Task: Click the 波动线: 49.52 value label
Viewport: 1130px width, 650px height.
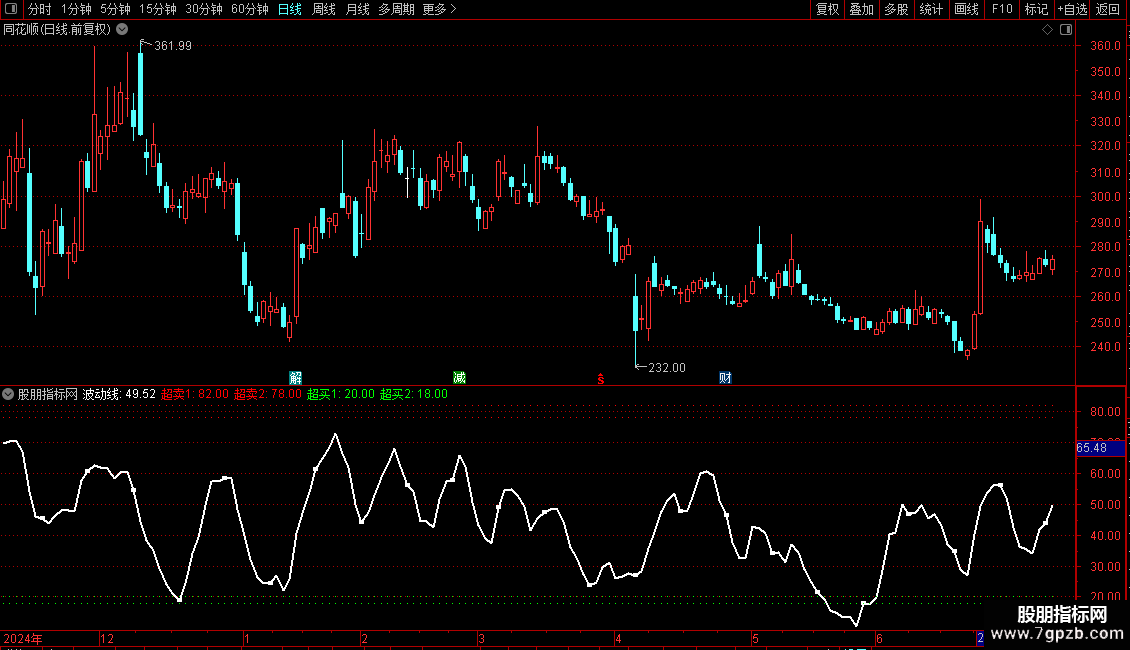Action: coord(119,394)
